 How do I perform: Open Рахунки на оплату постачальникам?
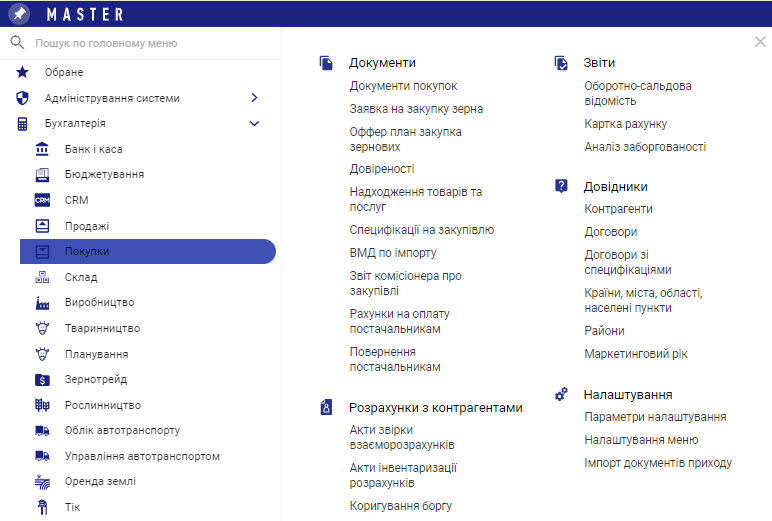pyautogui.click(x=399, y=321)
